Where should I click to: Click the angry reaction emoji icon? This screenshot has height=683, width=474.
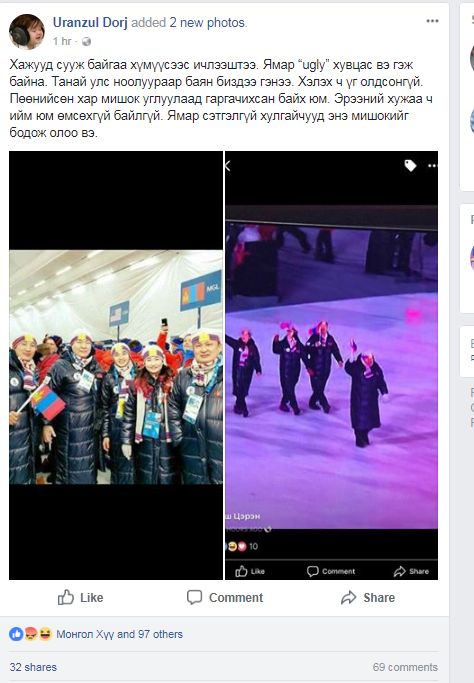pos(30,634)
